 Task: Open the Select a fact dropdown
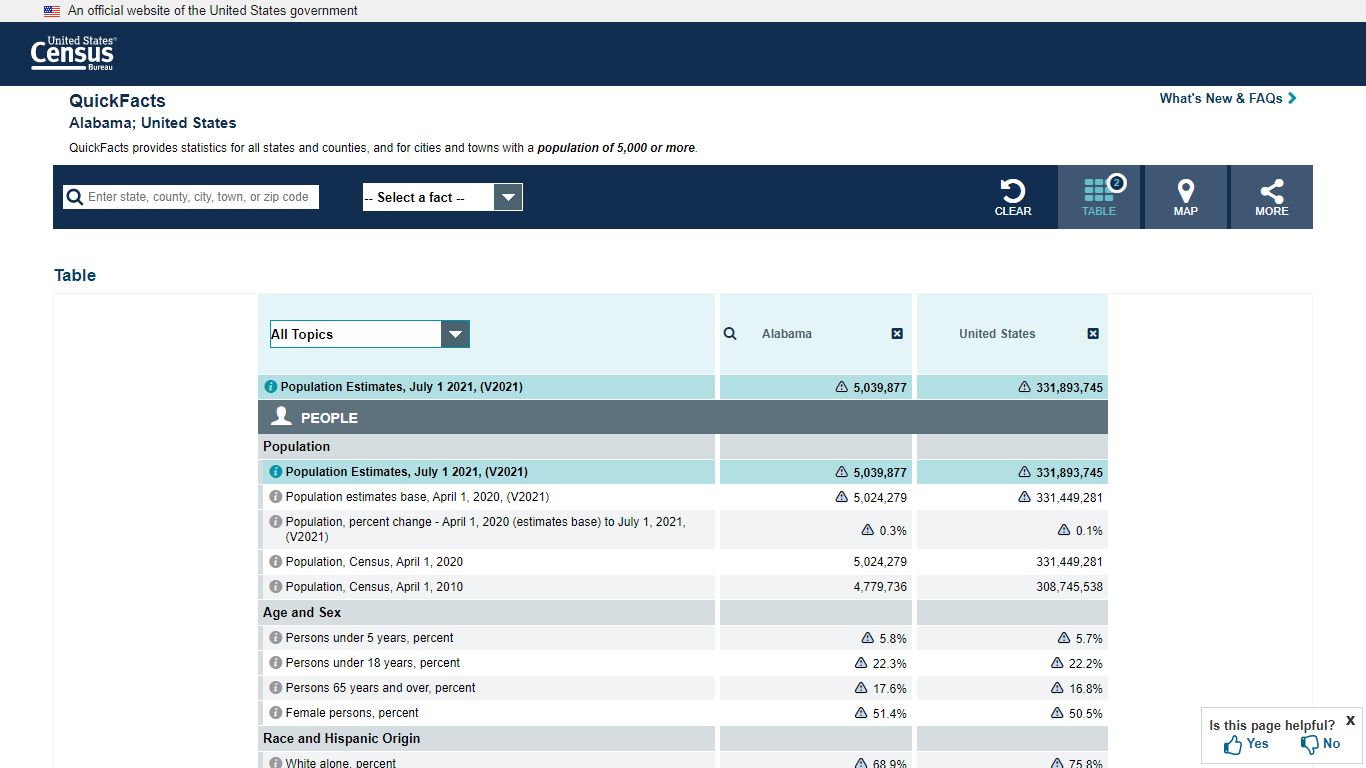[442, 197]
